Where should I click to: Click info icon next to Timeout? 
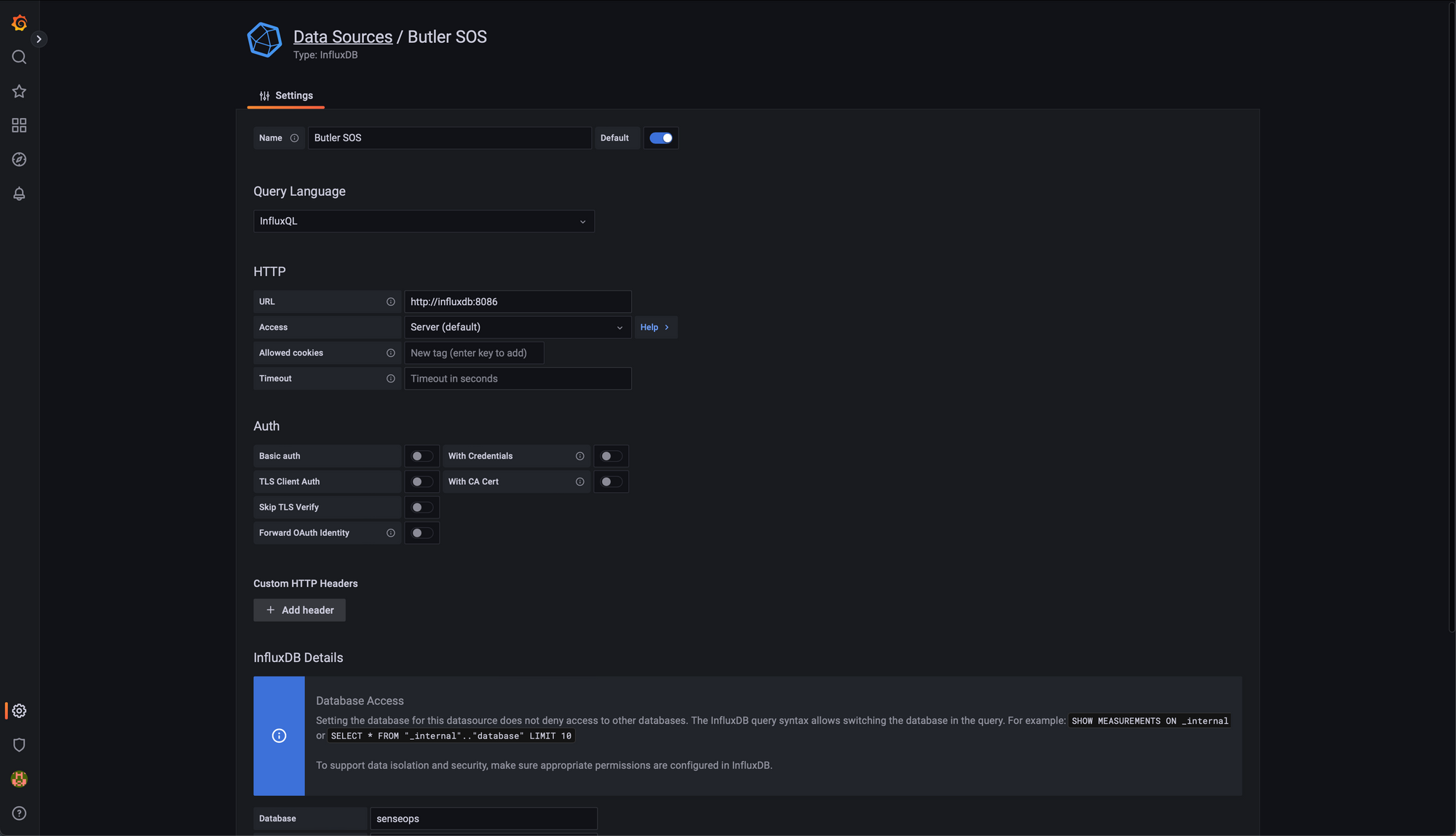pyautogui.click(x=391, y=379)
